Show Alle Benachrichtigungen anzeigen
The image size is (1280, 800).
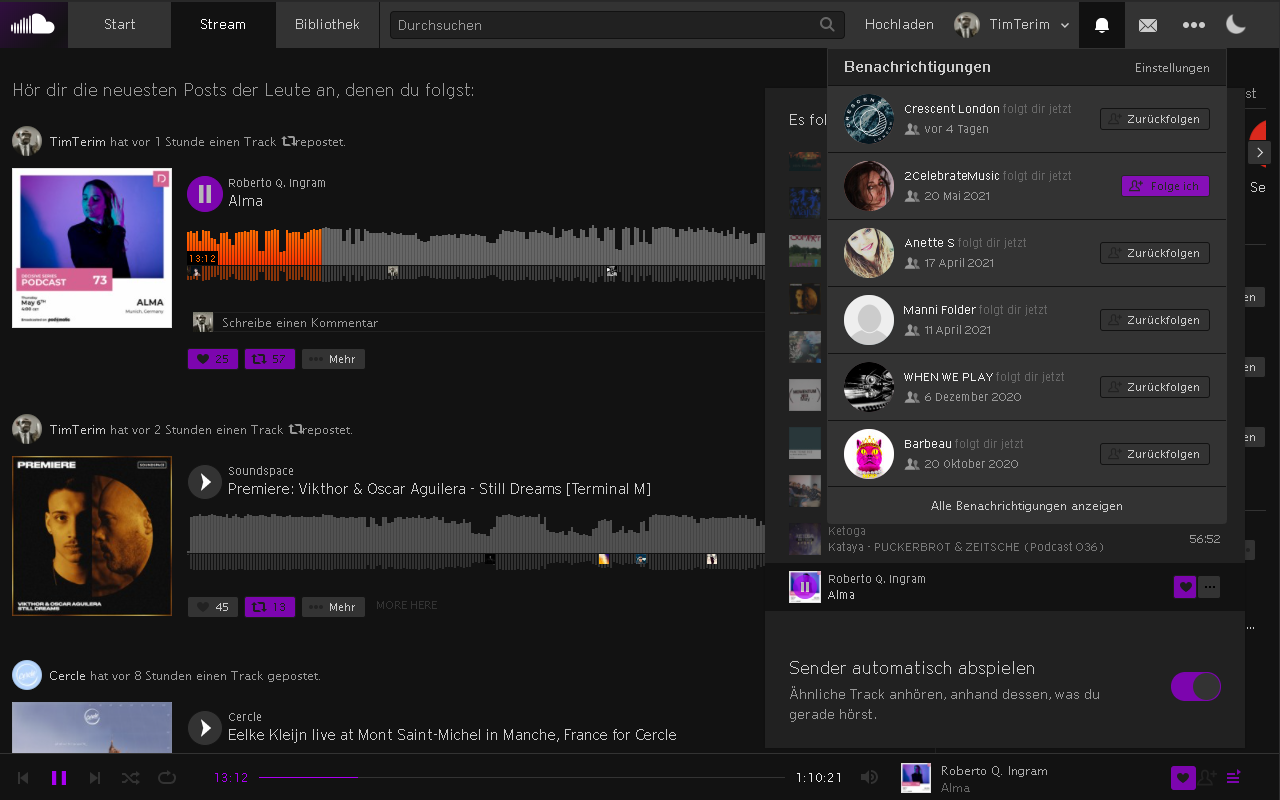[1027, 506]
